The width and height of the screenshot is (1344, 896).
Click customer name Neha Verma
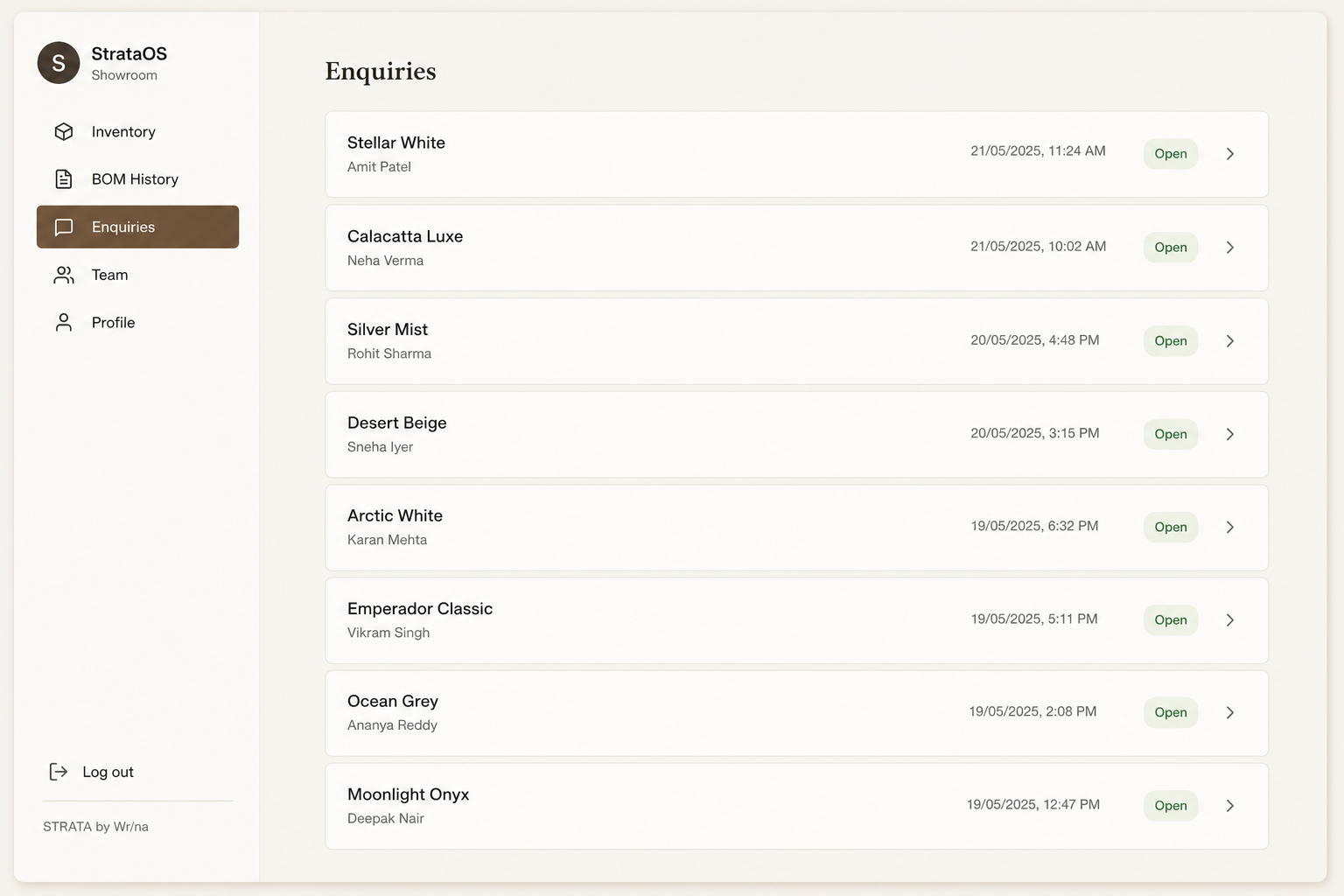(x=385, y=261)
